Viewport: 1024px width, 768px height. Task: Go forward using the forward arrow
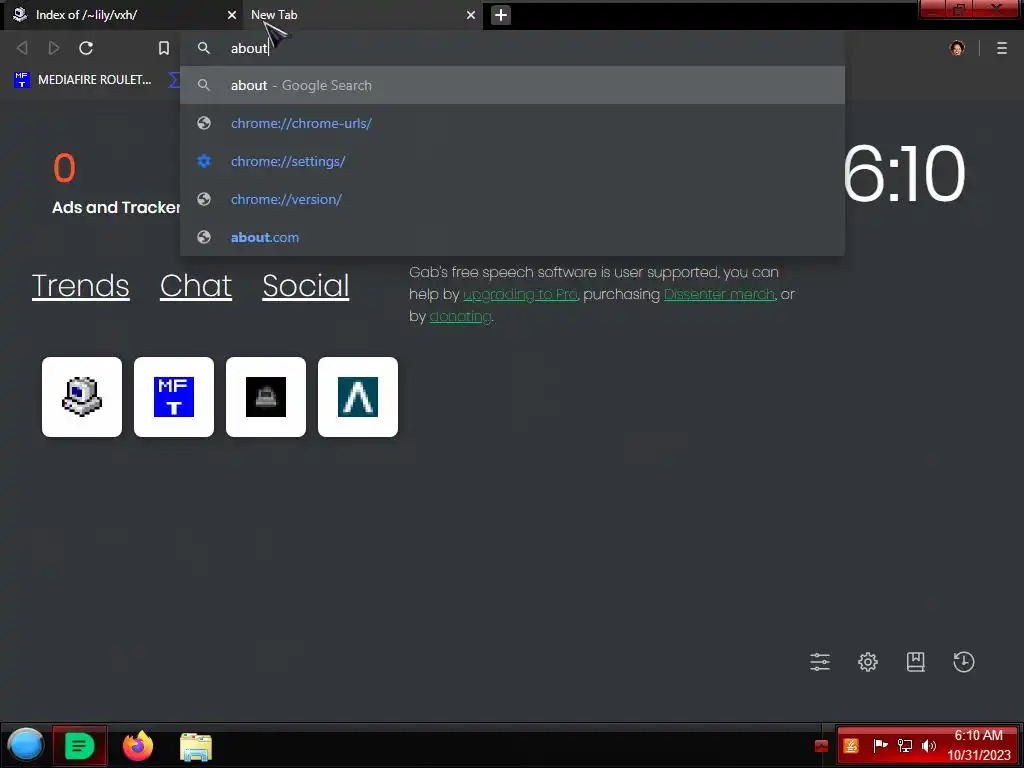click(x=54, y=48)
